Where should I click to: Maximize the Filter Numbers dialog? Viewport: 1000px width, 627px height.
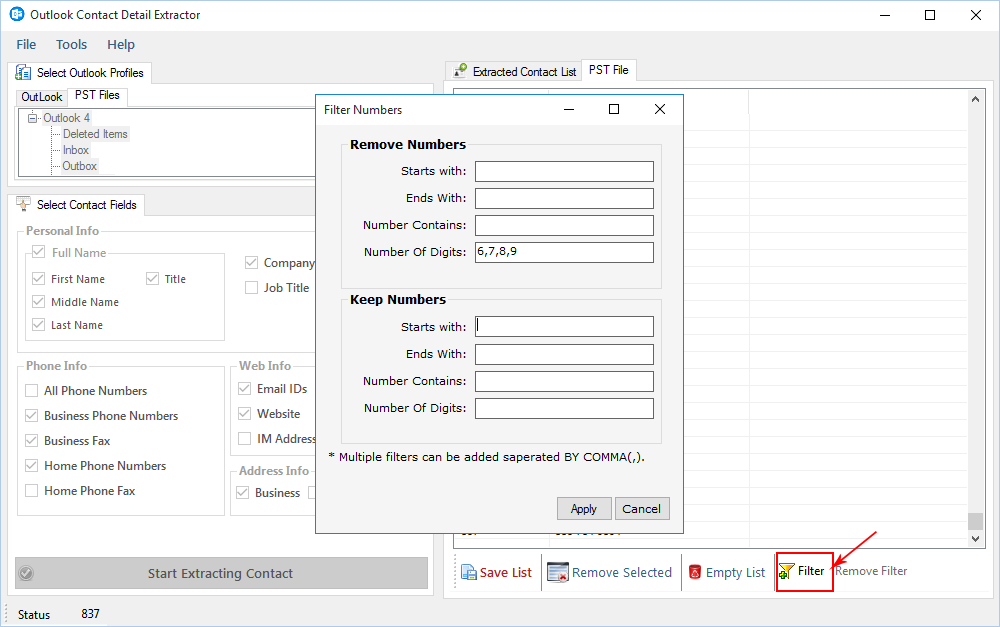point(614,110)
